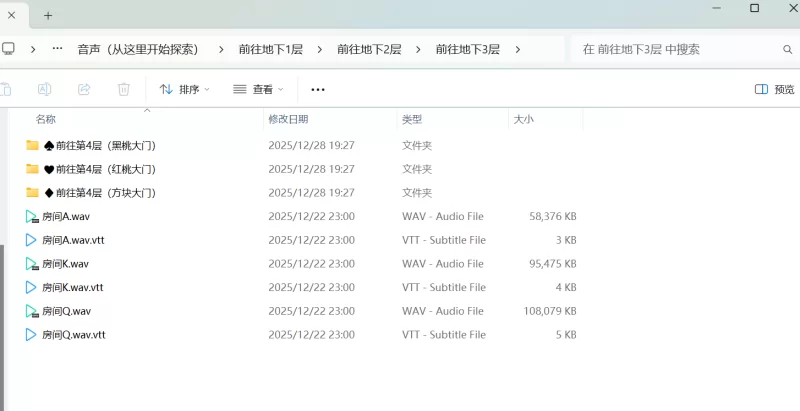This screenshot has width=800, height=411.
Task: Go to 音声（从这里开始探索） breadcrumb
Action: click(138, 49)
